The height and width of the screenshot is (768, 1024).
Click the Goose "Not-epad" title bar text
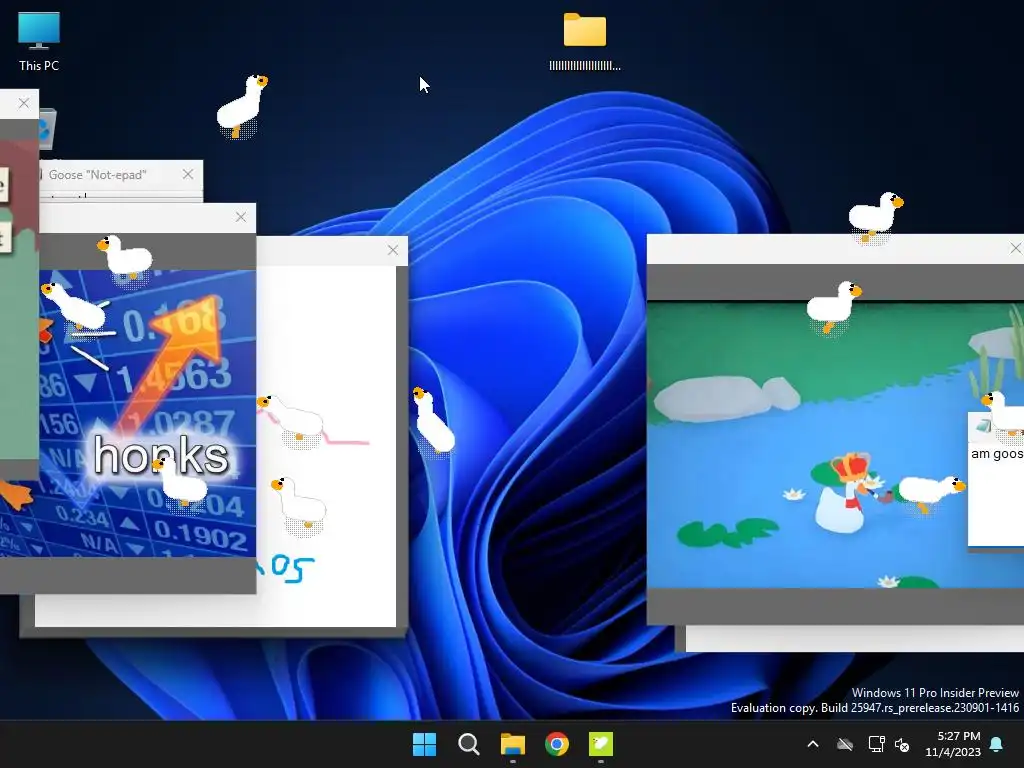pos(97,175)
